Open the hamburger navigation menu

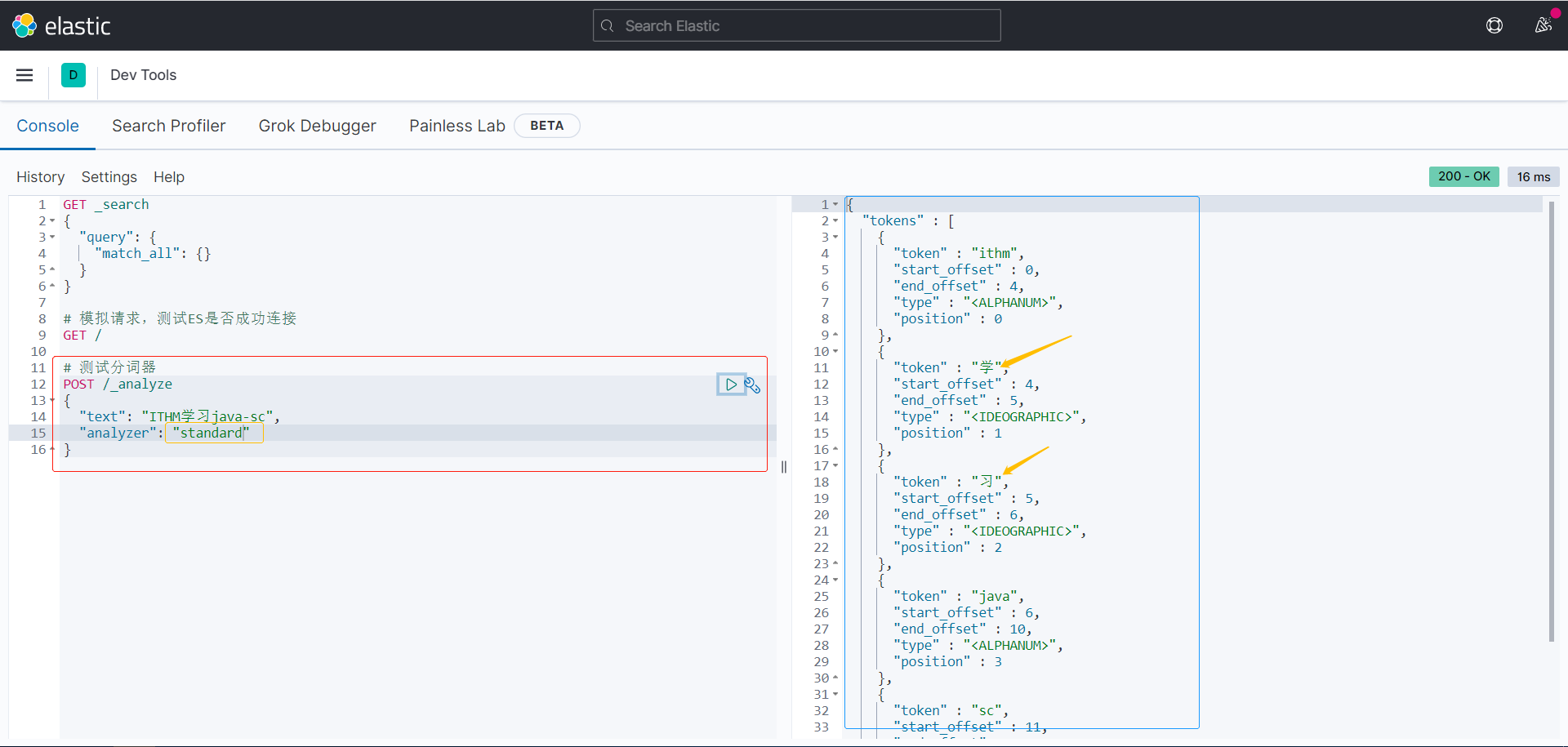point(24,75)
